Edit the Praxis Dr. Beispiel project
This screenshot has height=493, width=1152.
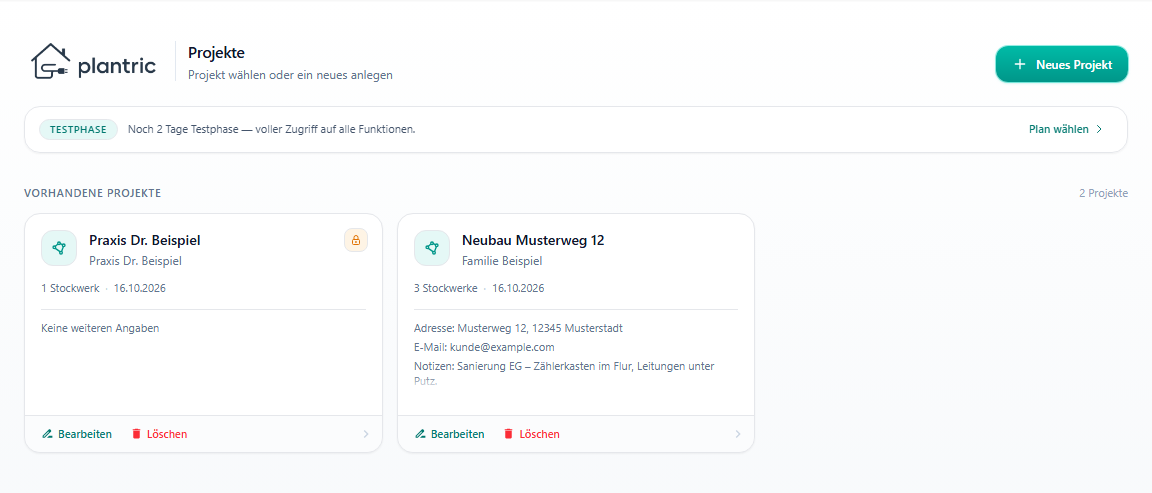(77, 434)
